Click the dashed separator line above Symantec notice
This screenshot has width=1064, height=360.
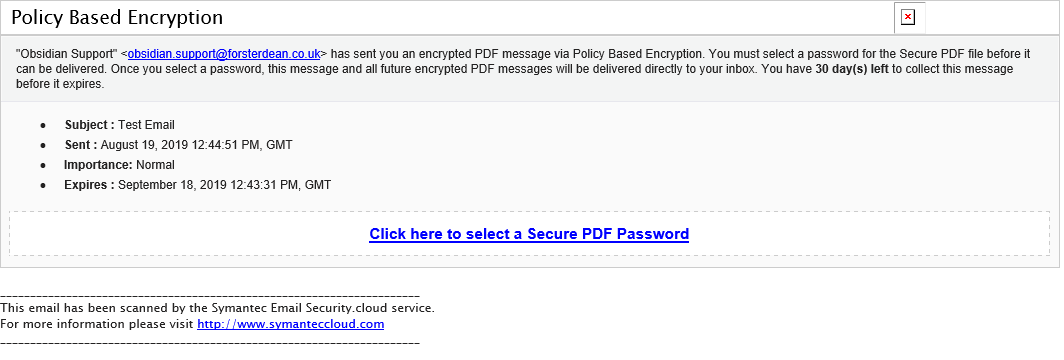(x=210, y=296)
